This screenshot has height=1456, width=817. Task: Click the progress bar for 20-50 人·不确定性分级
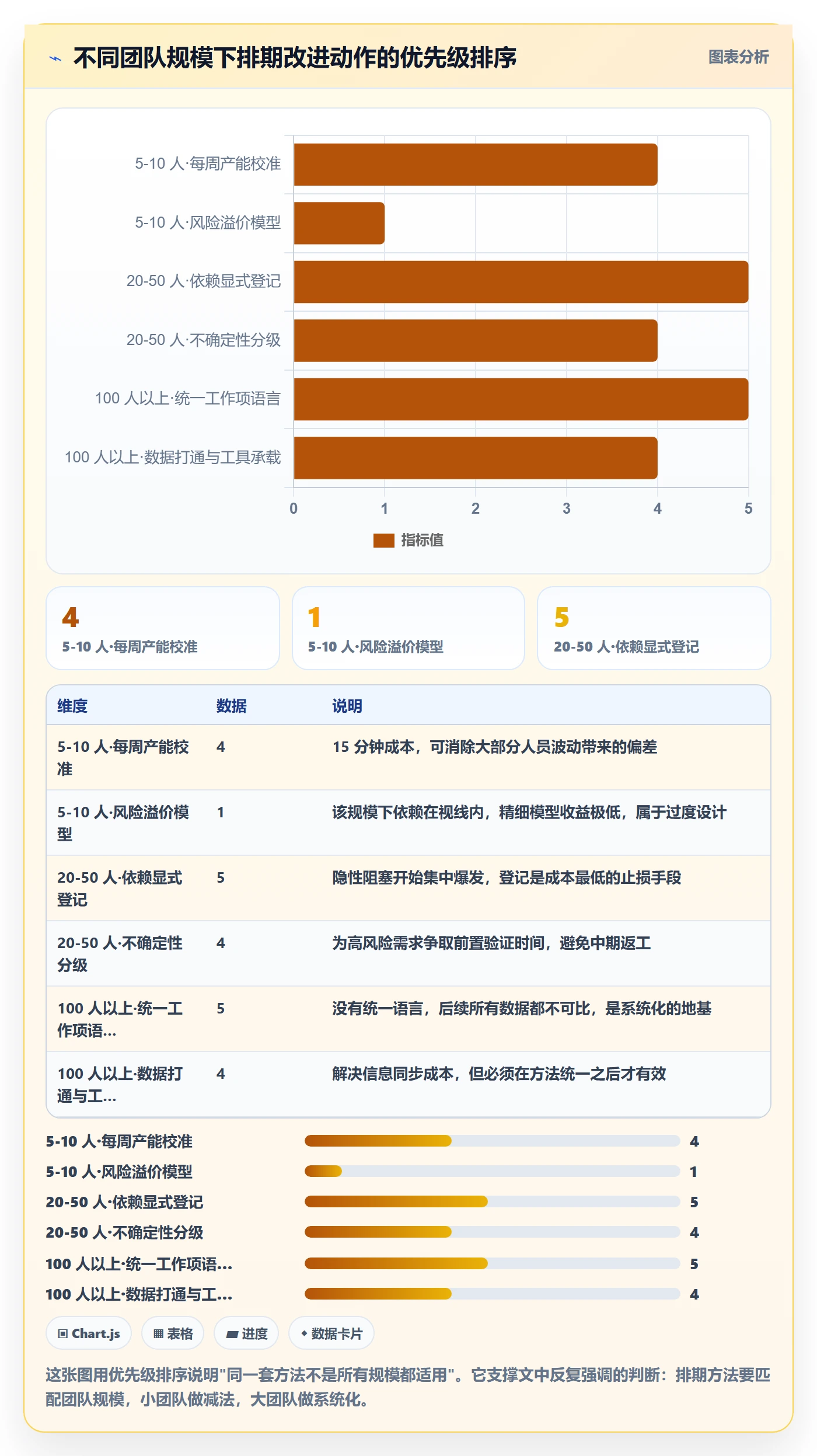pos(493,1232)
